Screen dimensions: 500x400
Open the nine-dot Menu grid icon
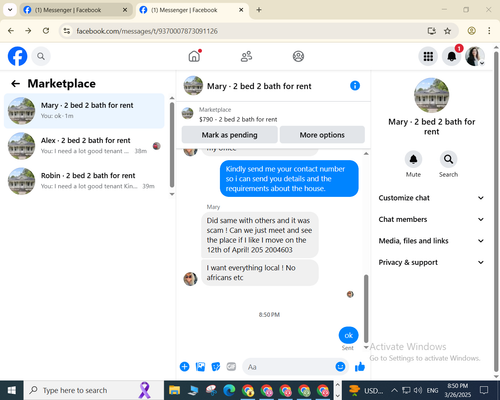pyautogui.click(x=428, y=56)
